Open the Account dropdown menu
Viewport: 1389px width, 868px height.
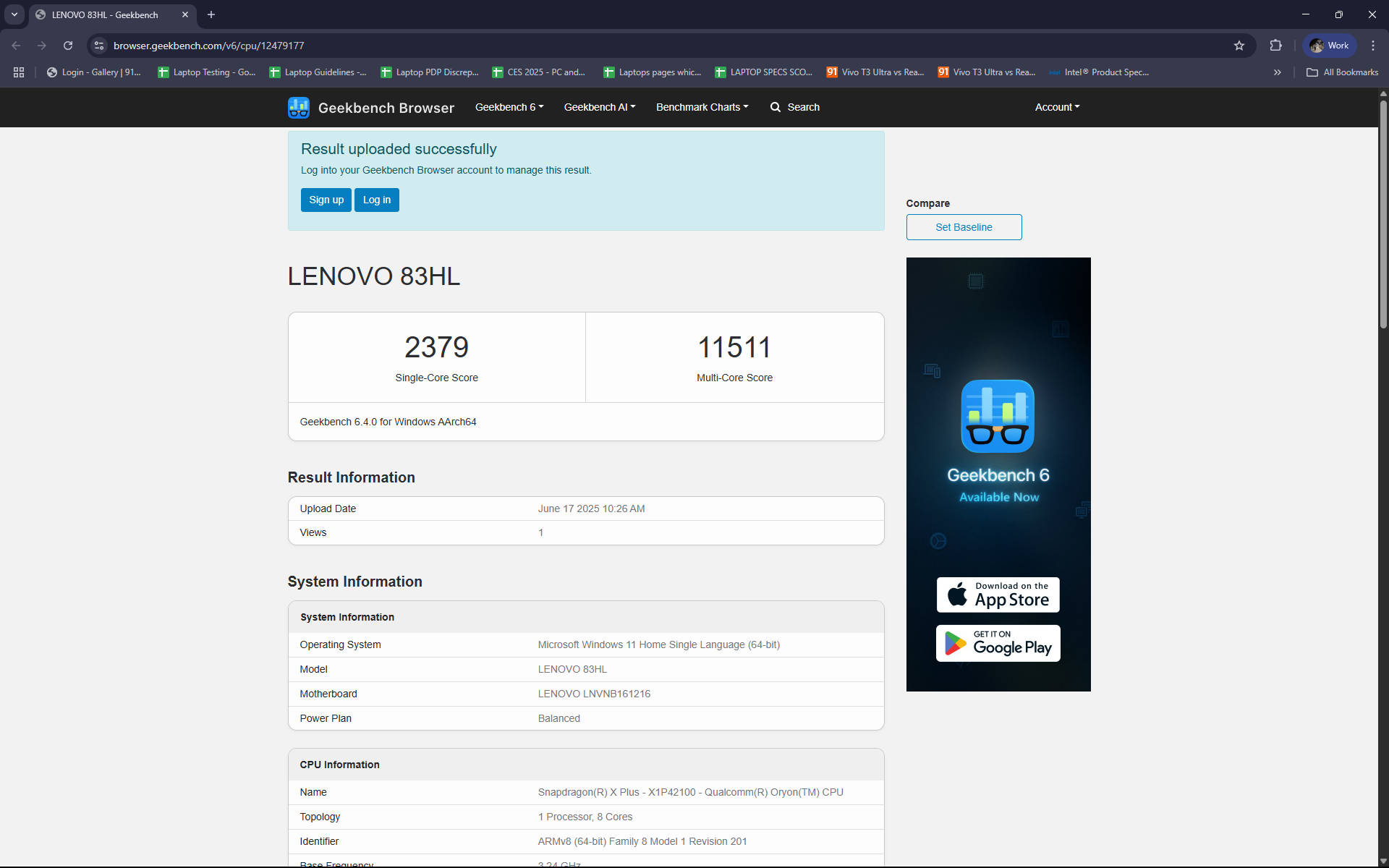[x=1056, y=107]
